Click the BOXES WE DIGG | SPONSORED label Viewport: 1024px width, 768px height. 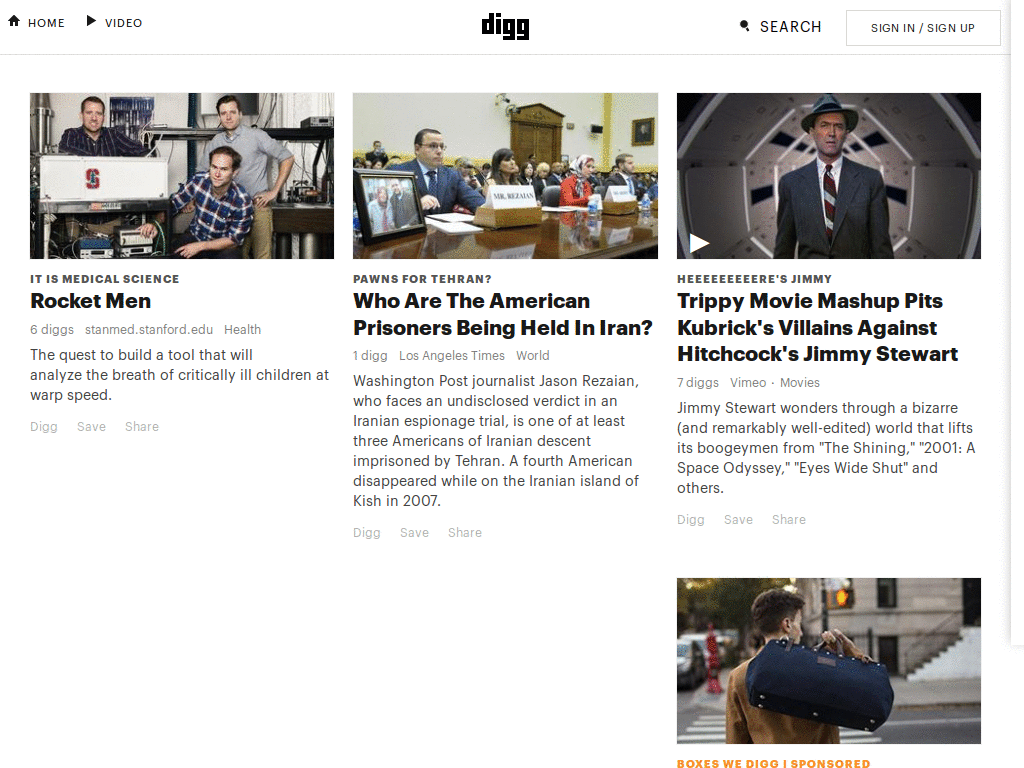(773, 763)
